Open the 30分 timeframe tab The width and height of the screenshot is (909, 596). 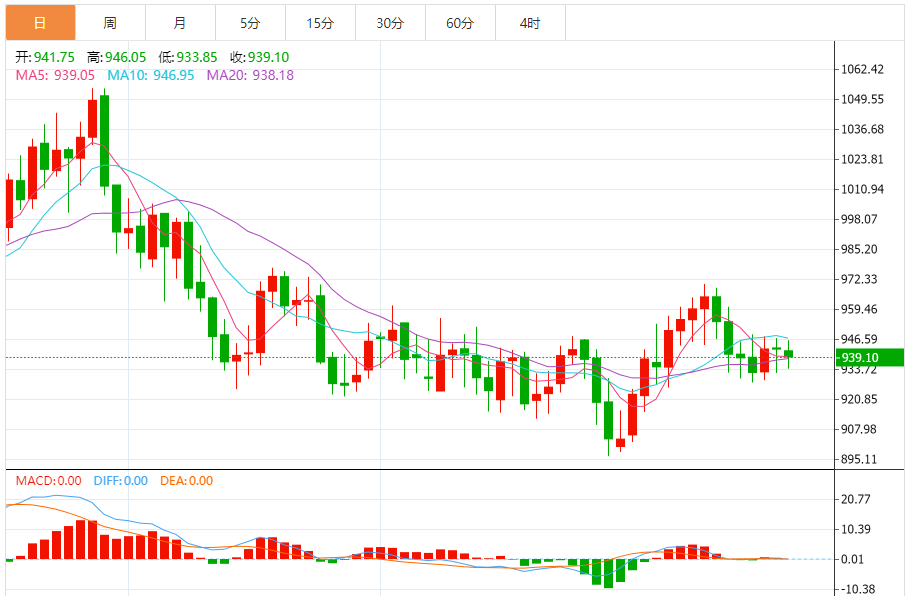390,23
